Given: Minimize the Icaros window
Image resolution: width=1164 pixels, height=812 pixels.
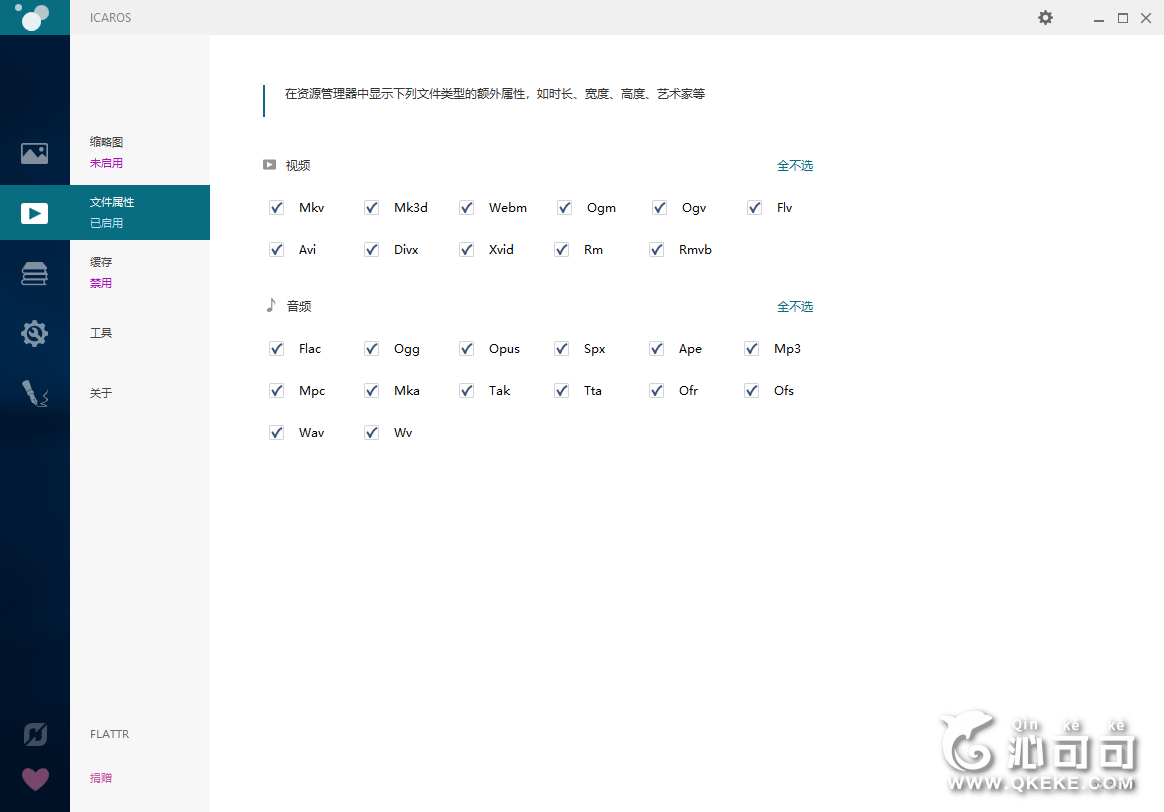Looking at the screenshot, I should [x=1099, y=18].
